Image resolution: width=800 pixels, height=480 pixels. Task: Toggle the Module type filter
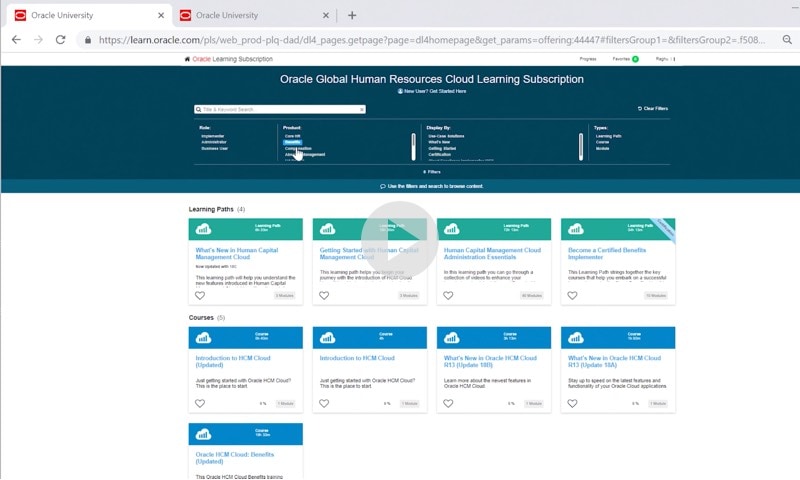tap(603, 148)
